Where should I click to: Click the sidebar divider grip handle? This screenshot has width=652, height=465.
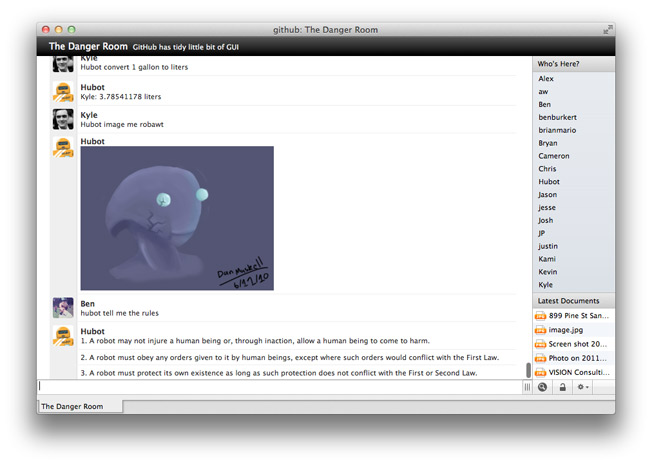(x=527, y=387)
